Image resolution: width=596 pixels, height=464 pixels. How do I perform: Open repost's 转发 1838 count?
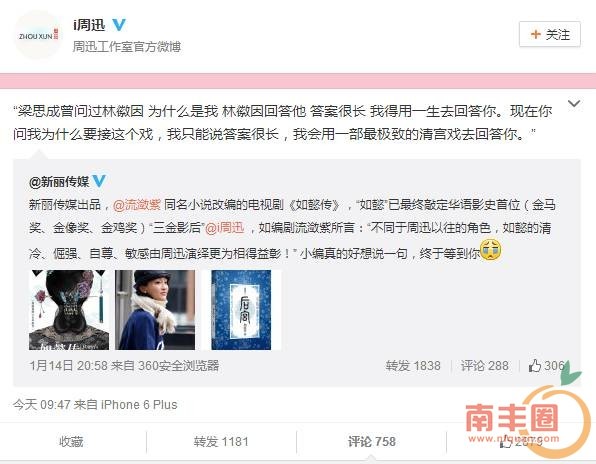coord(413,366)
